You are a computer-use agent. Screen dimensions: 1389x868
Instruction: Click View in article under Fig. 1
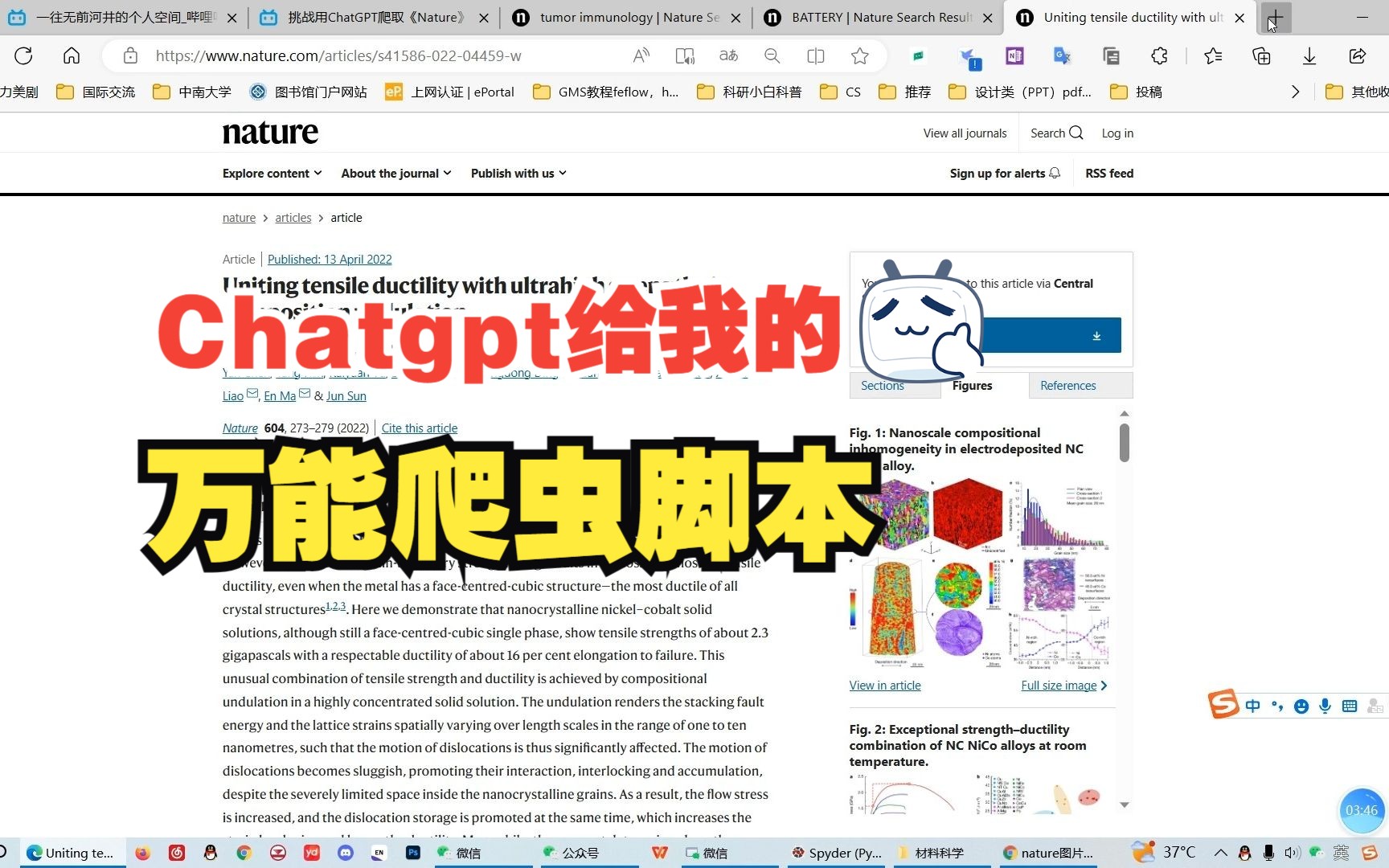(885, 685)
